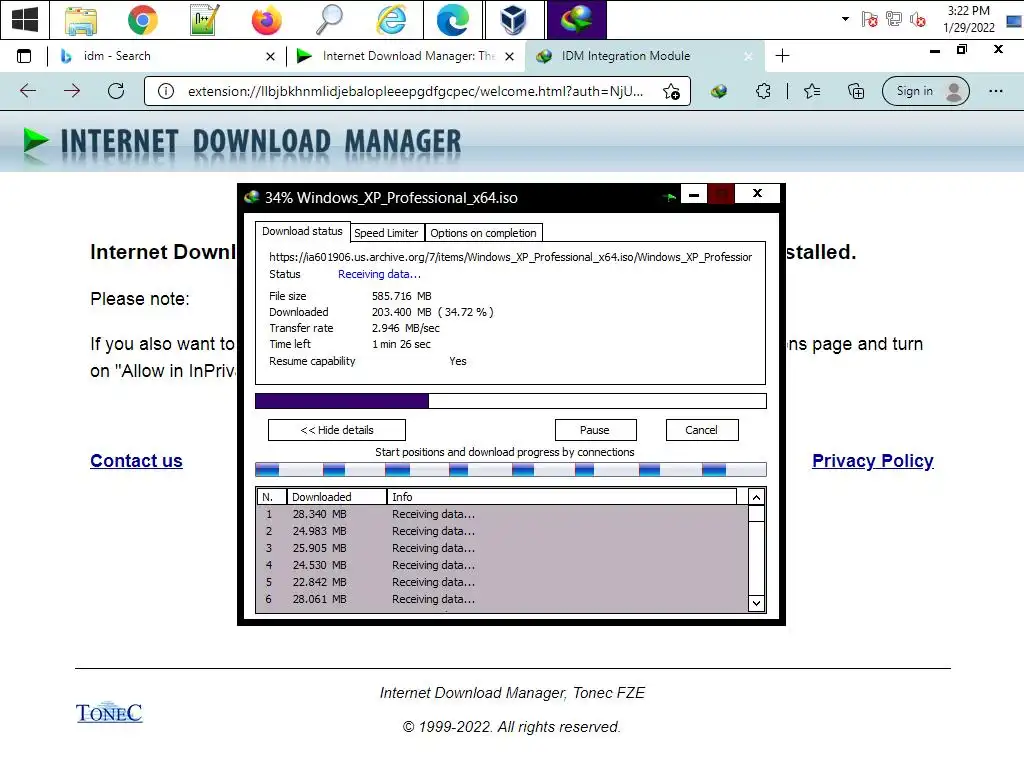
Task: Open File Explorer from the taskbar
Action: click(81, 20)
